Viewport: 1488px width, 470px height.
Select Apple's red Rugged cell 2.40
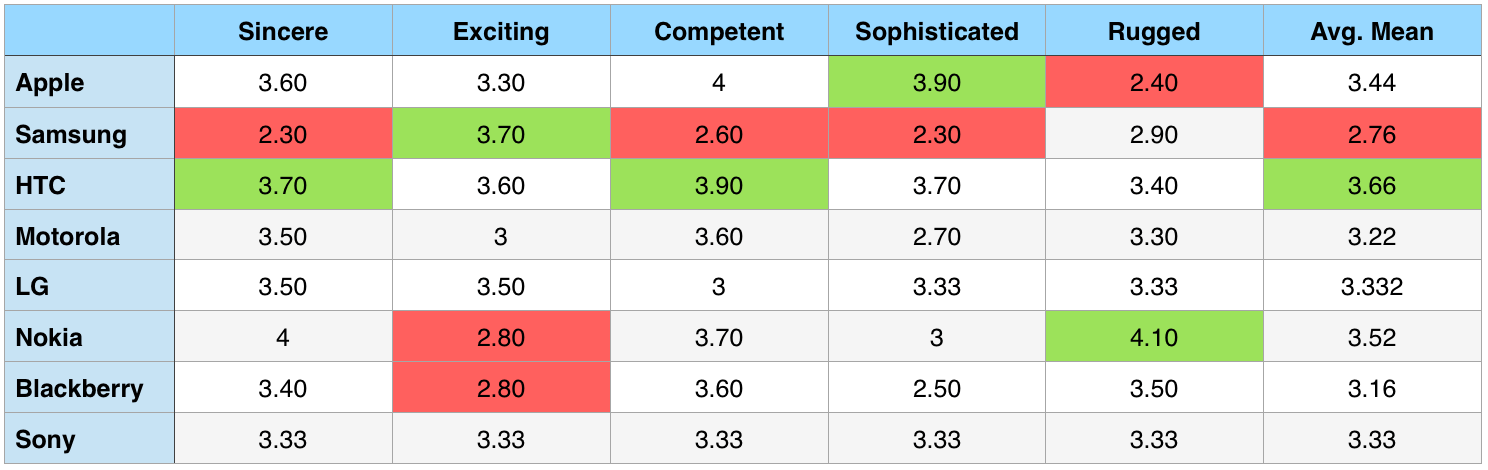(x=1154, y=83)
